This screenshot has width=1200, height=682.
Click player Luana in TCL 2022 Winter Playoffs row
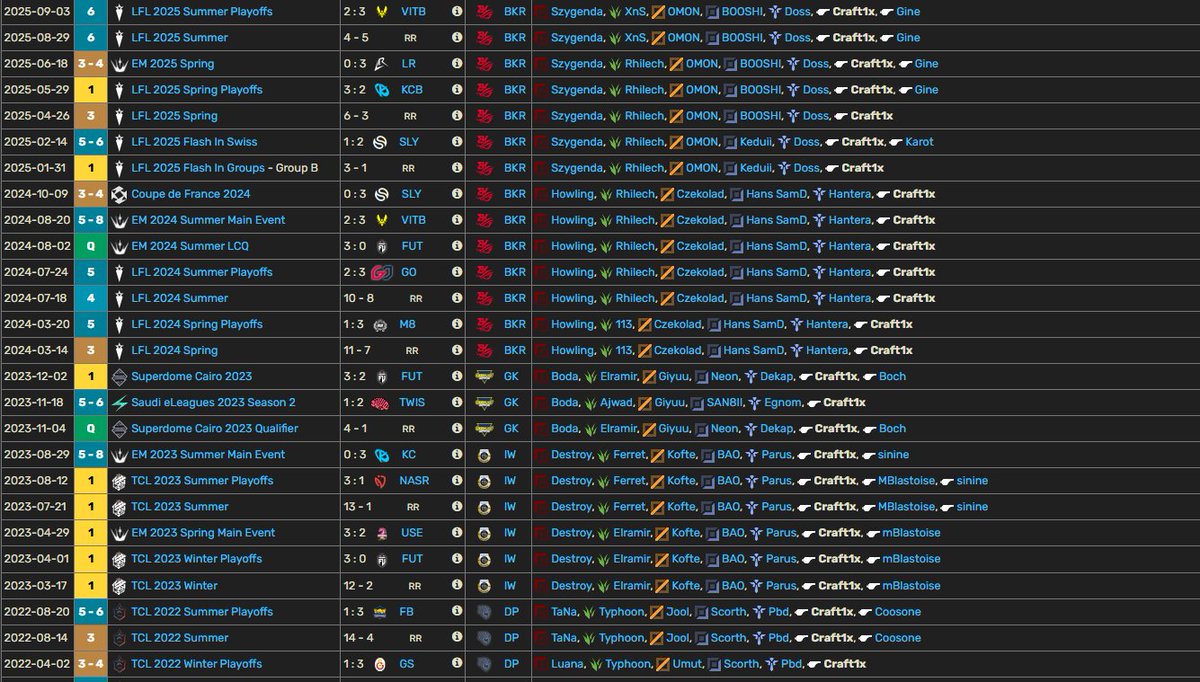(568, 663)
